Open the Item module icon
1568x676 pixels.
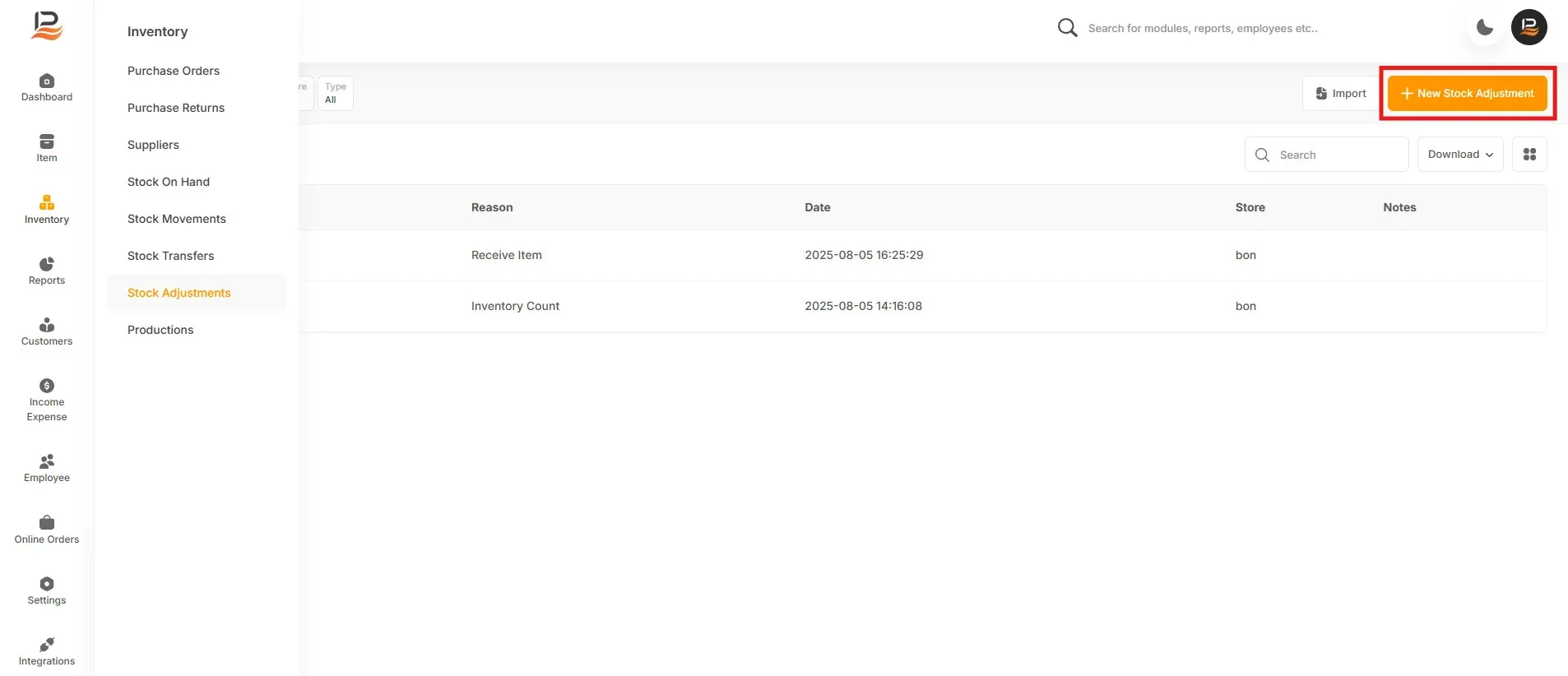pos(47,141)
